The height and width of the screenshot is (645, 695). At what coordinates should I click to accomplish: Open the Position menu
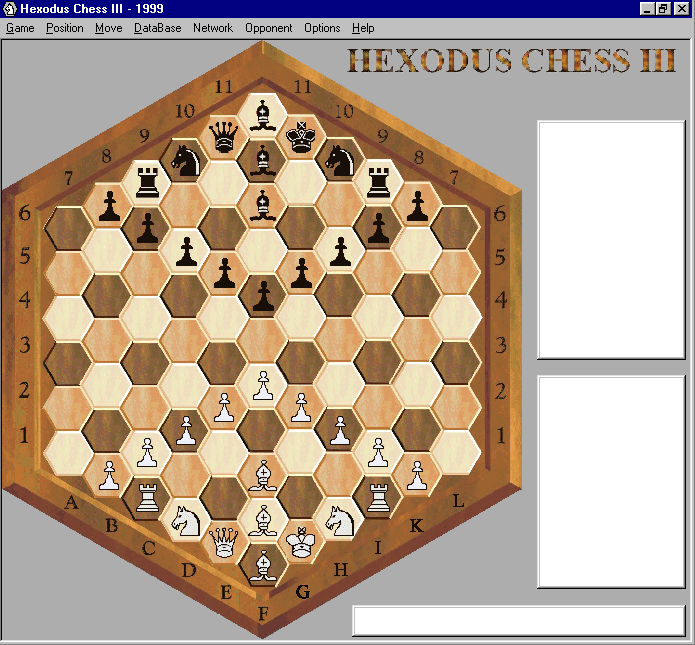(x=65, y=28)
